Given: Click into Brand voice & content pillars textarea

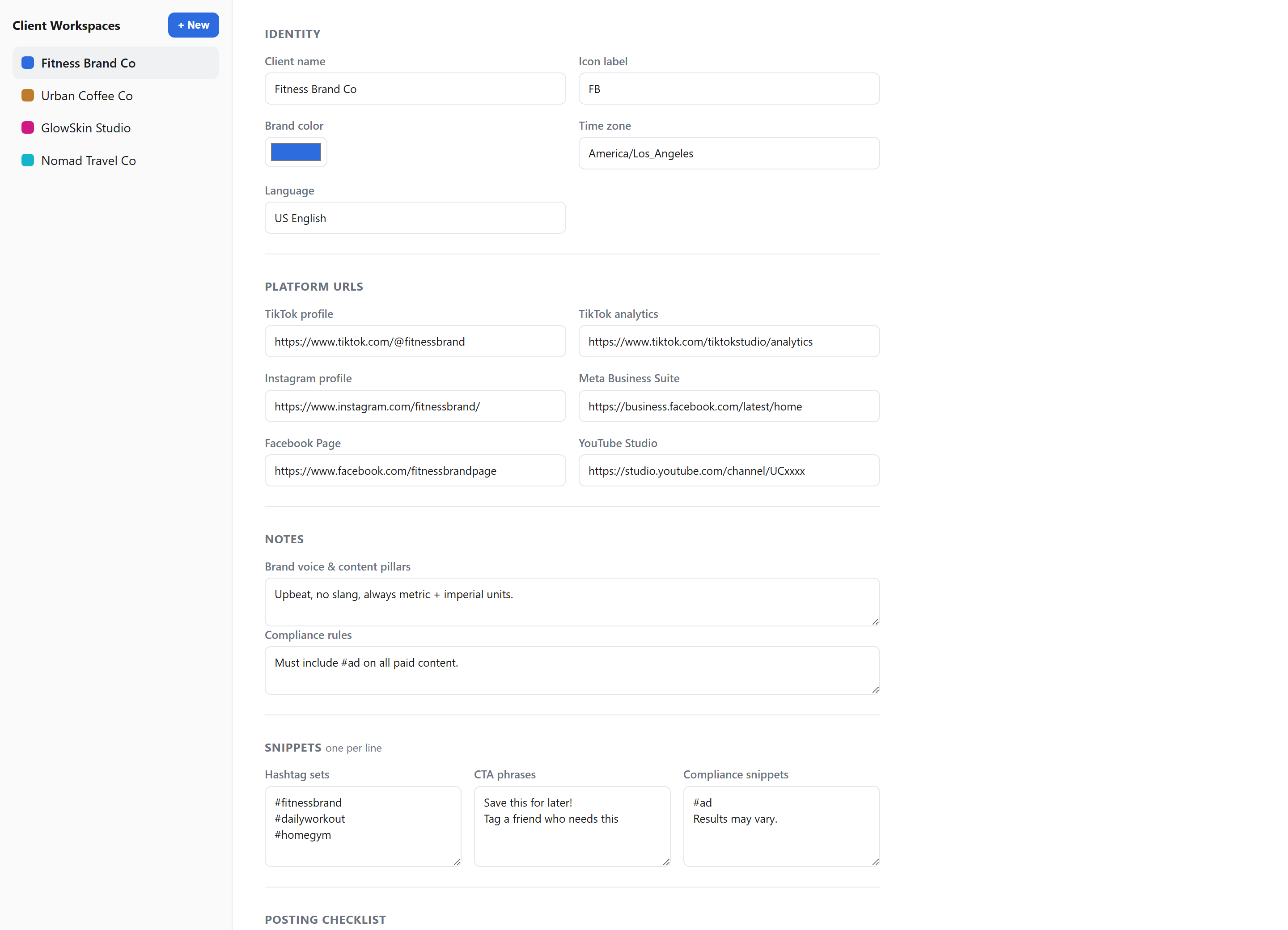Looking at the screenshot, I should [x=572, y=602].
